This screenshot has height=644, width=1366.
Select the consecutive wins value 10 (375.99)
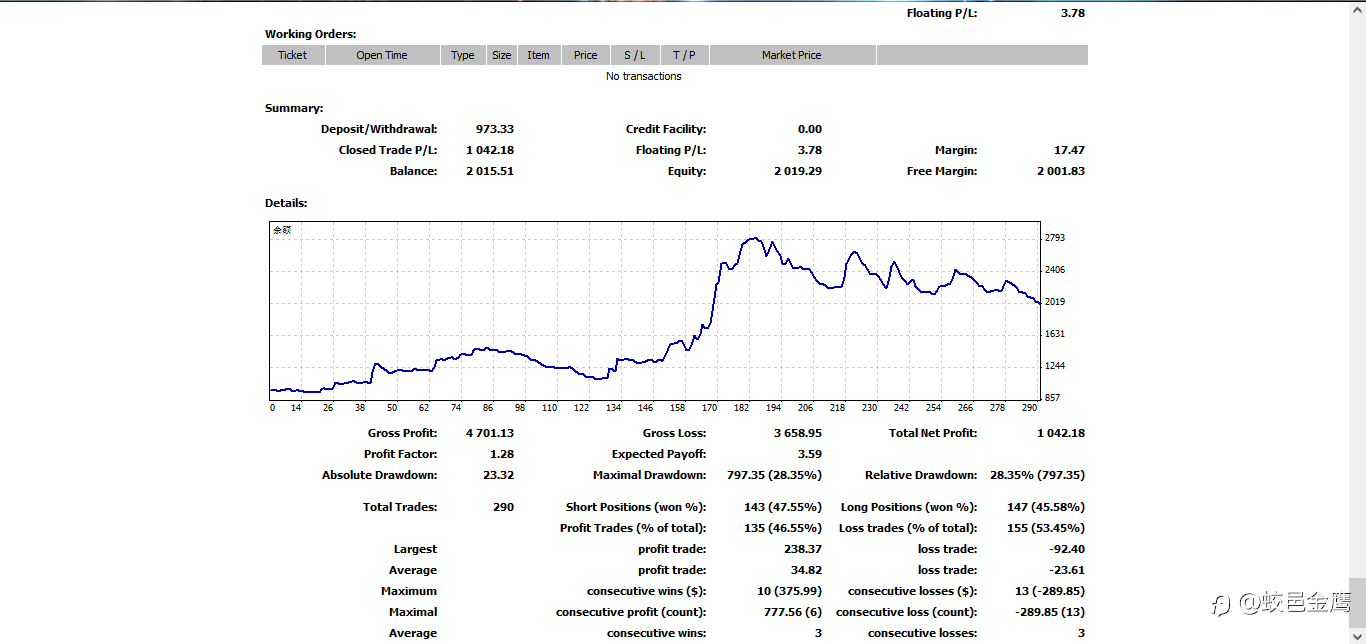[789, 591]
